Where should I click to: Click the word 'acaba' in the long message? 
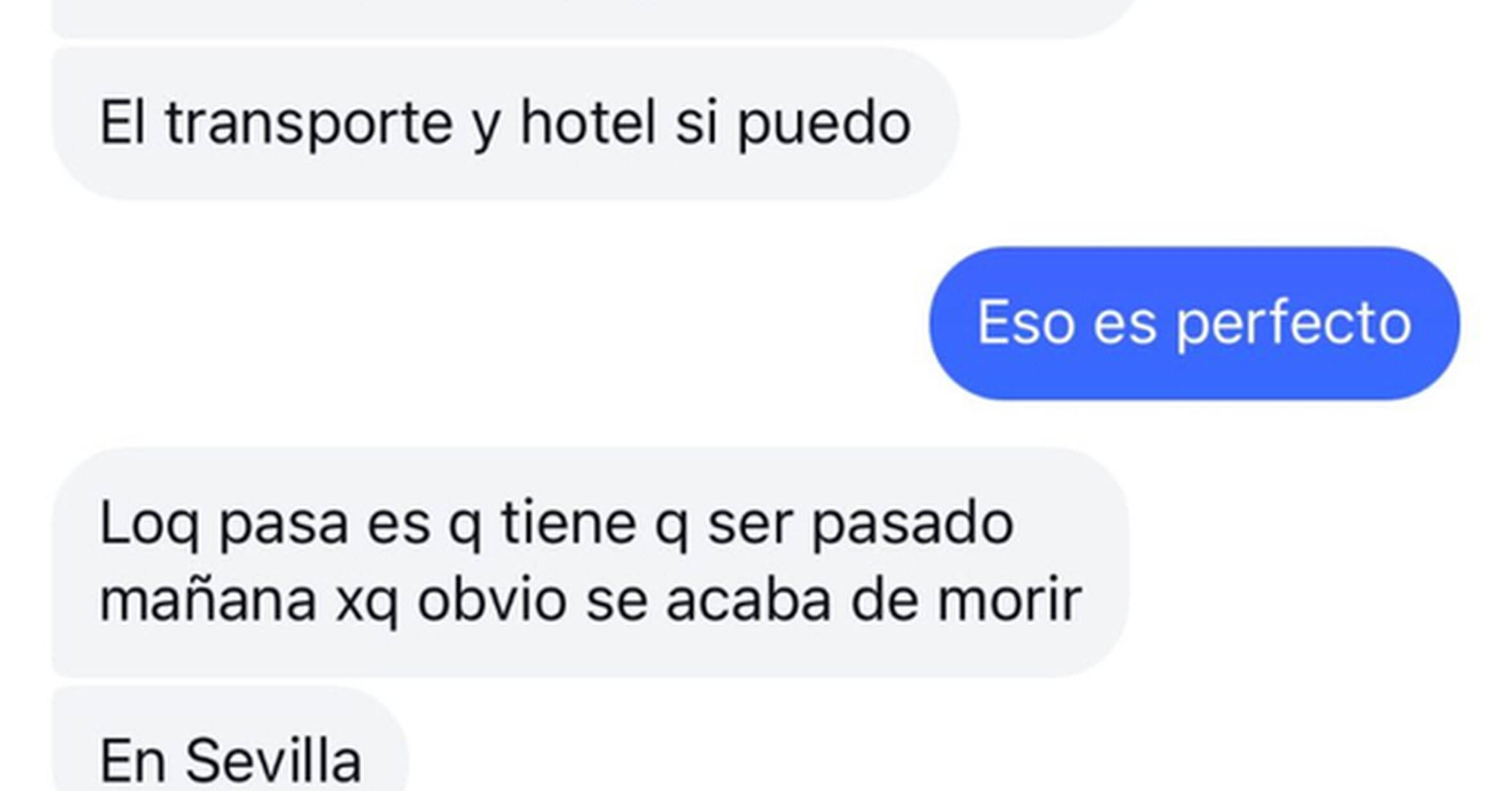pyautogui.click(x=749, y=599)
